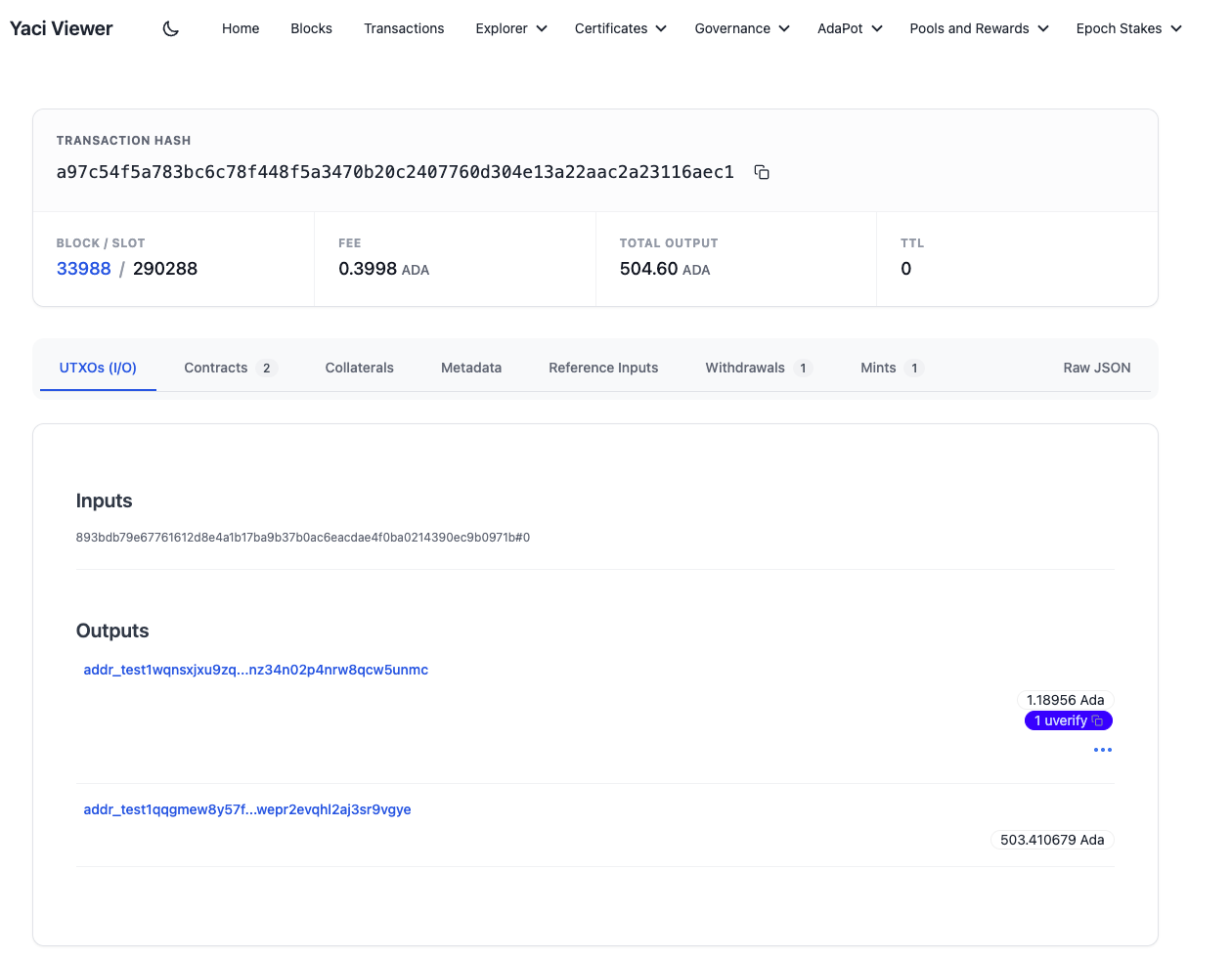Expand the AdaPot dropdown menu

850,28
